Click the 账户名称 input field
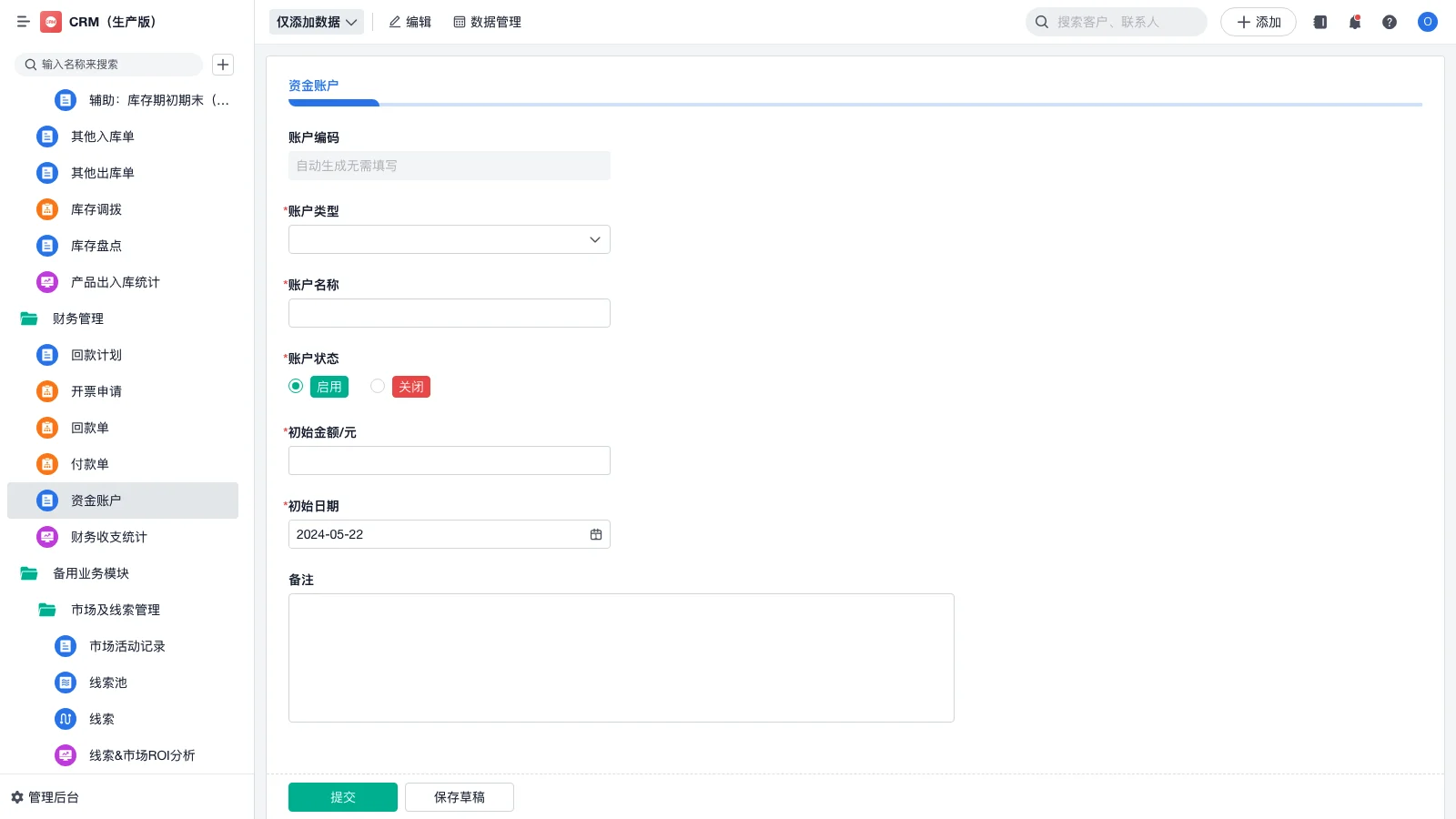The image size is (1456, 819). click(449, 313)
